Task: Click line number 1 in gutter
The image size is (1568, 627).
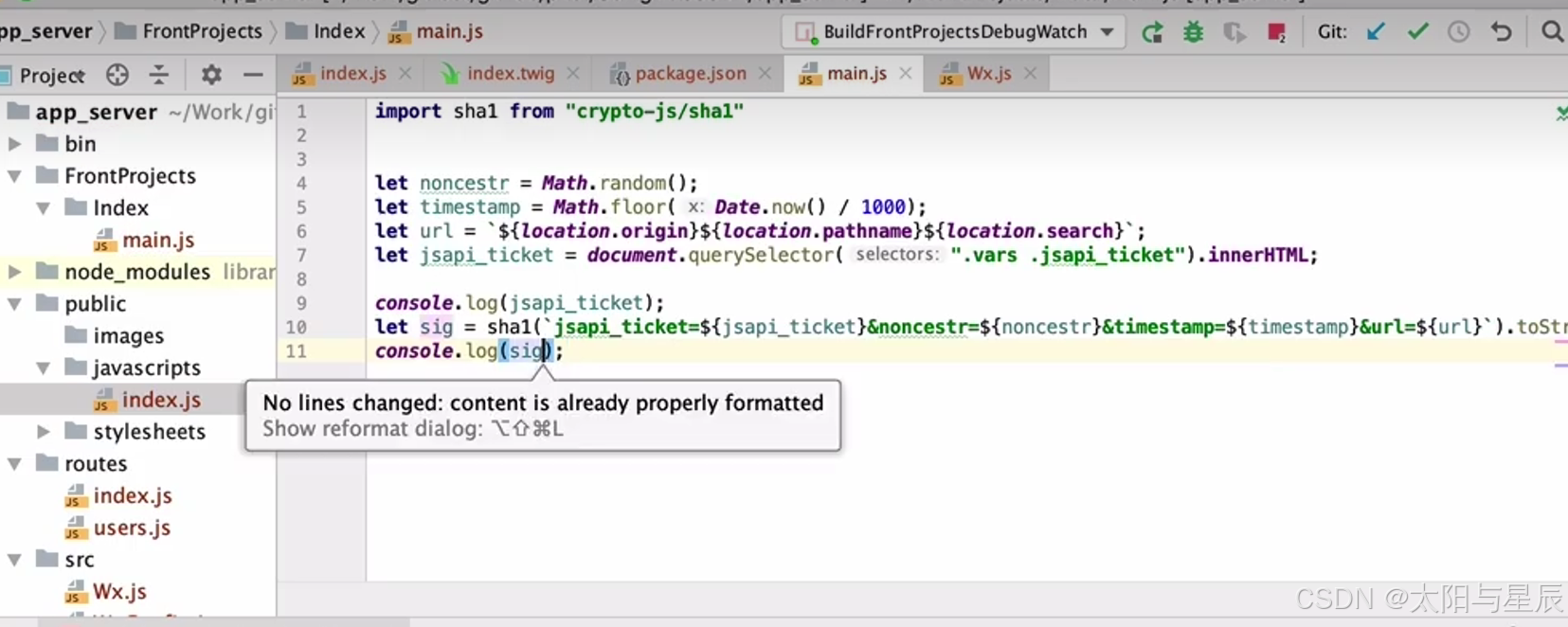Action: tap(301, 112)
